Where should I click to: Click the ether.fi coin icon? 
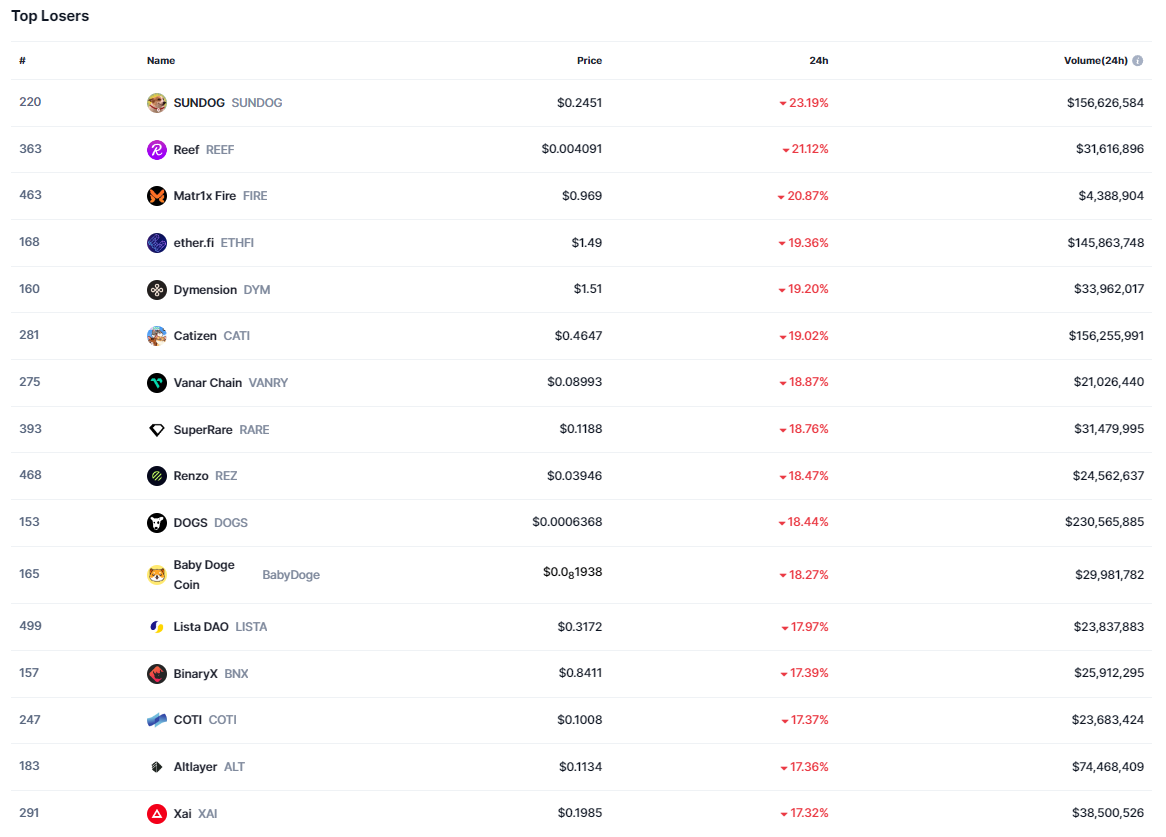[157, 243]
